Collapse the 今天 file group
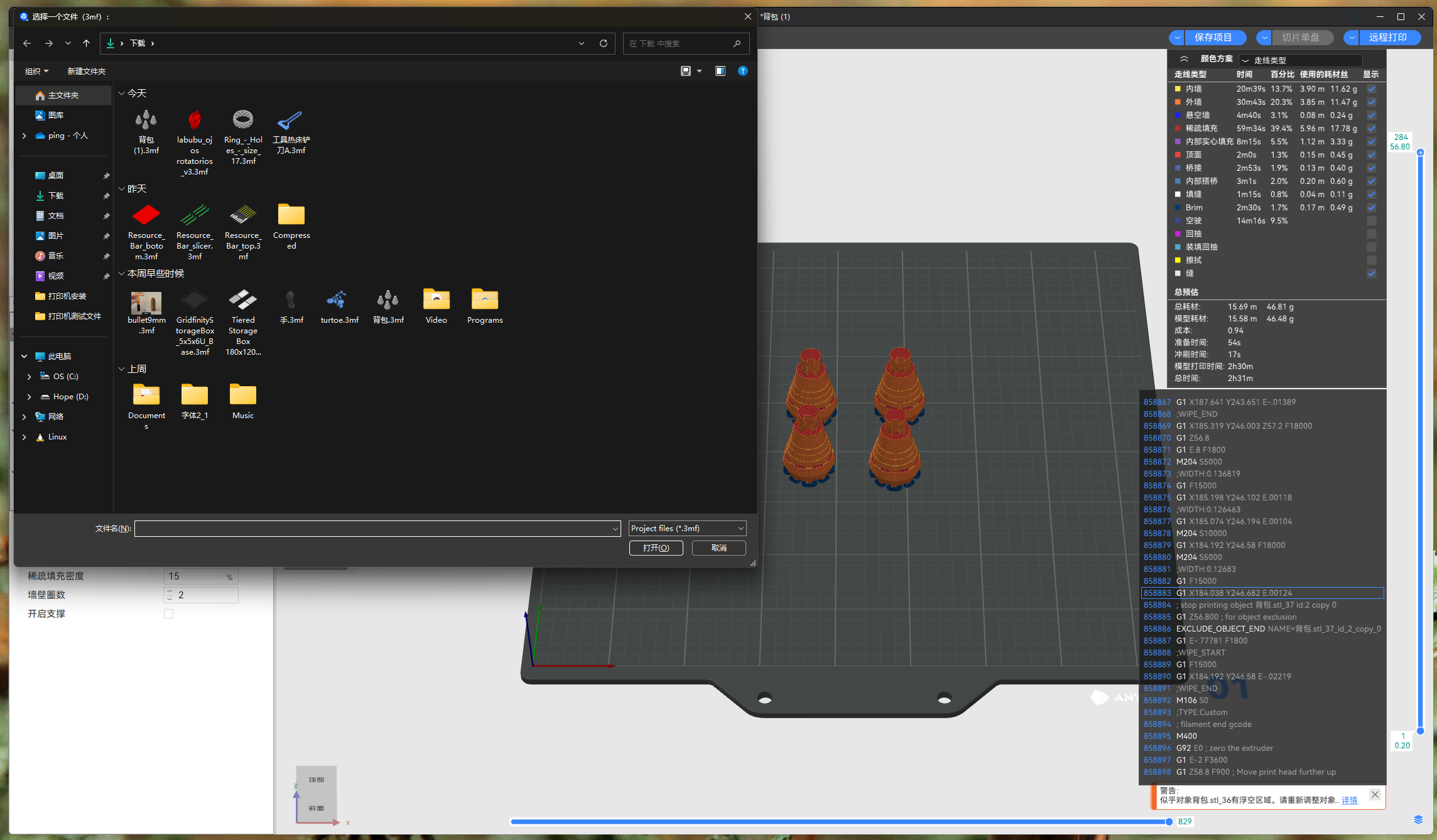The image size is (1437, 840). pyautogui.click(x=122, y=94)
